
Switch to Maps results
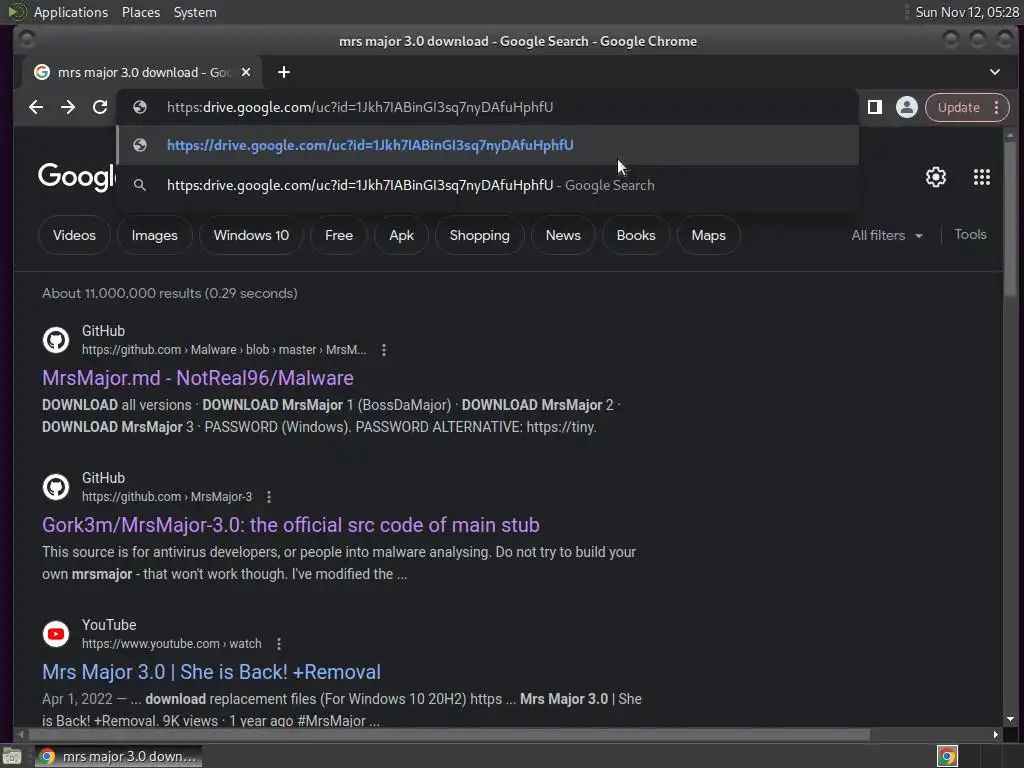[x=709, y=235]
